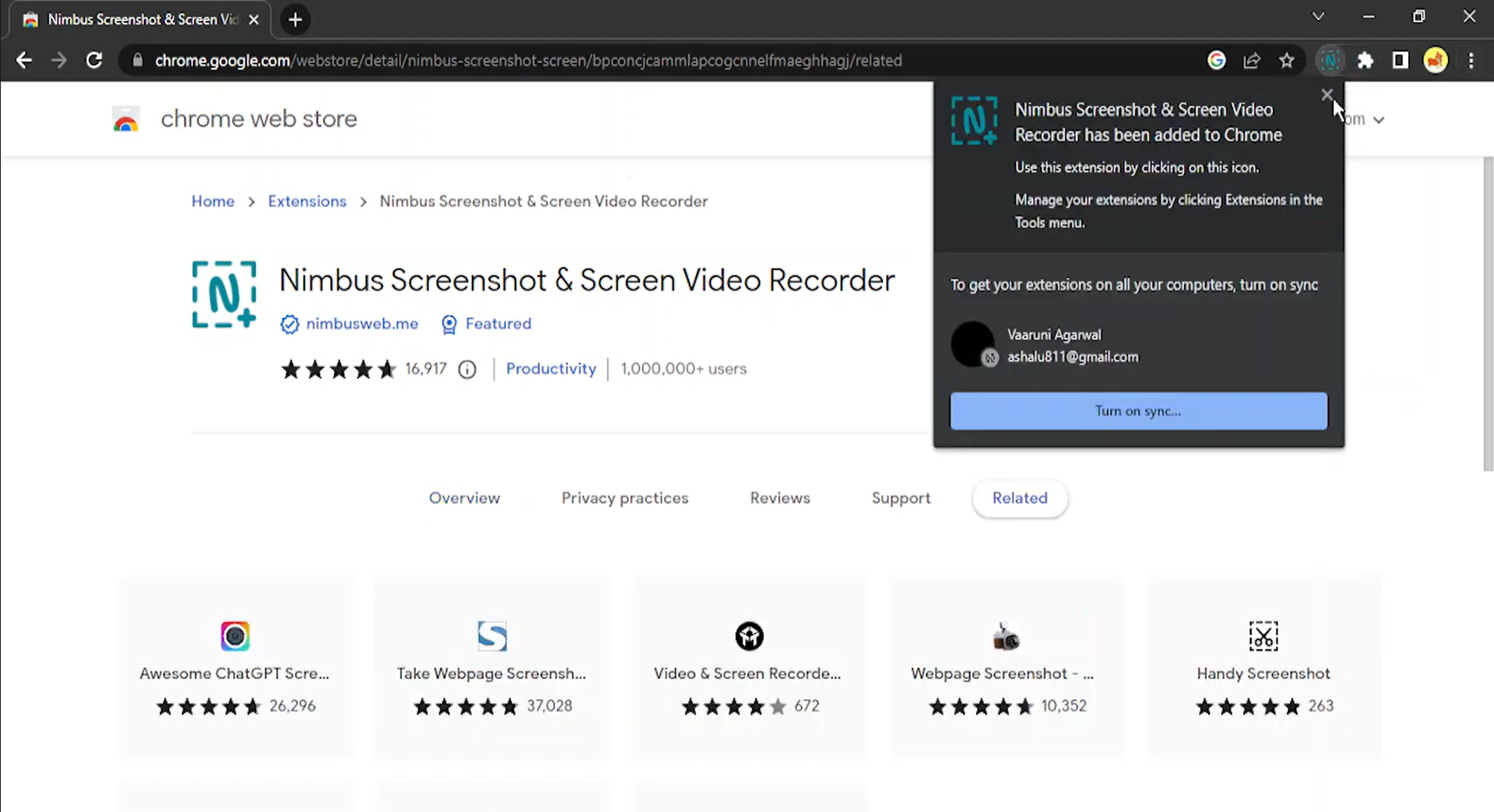Image resolution: width=1494 pixels, height=812 pixels.
Task: Navigate back using the back arrow
Action: [23, 60]
